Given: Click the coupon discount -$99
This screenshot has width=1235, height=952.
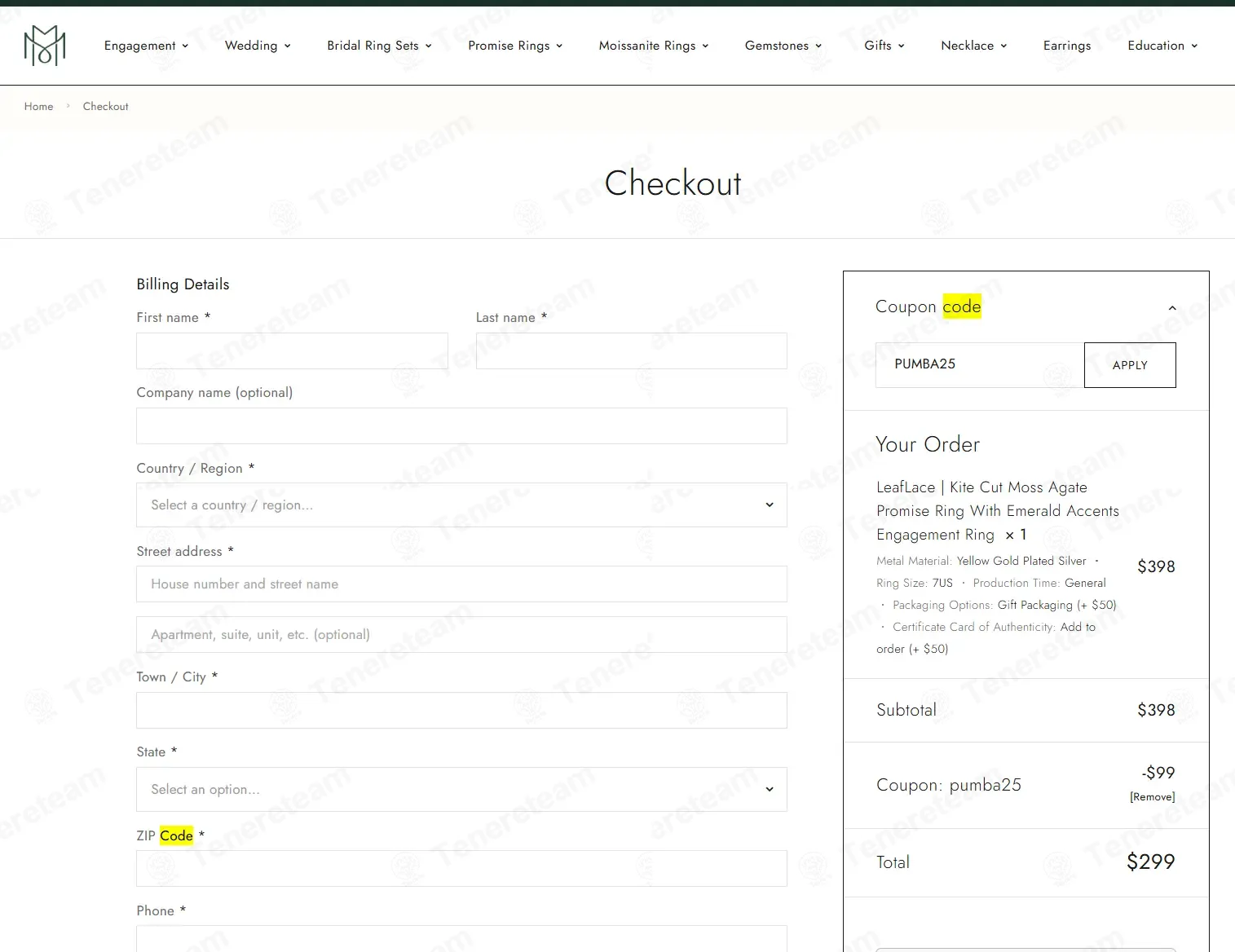Looking at the screenshot, I should coord(1158,773).
